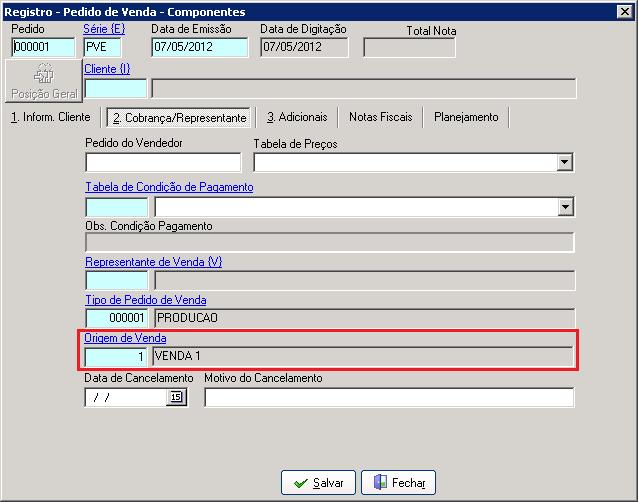This screenshot has height=502, width=638.
Task: Open the calendar picker for Data de Cancelamento
Action: [x=176, y=397]
